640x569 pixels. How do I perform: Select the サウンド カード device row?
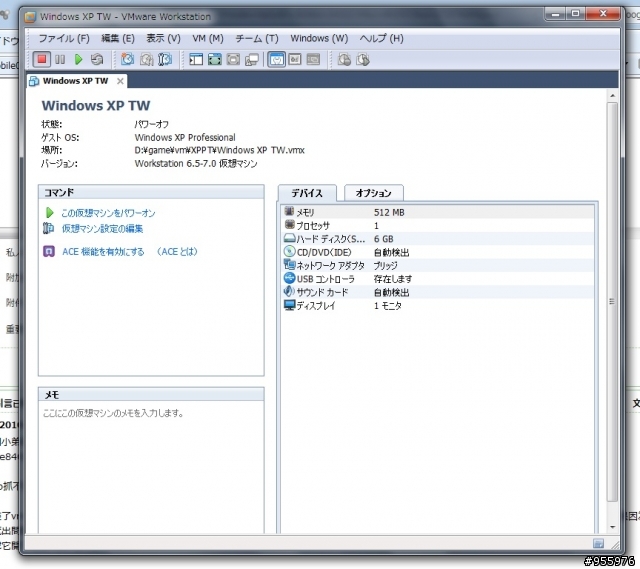438,292
